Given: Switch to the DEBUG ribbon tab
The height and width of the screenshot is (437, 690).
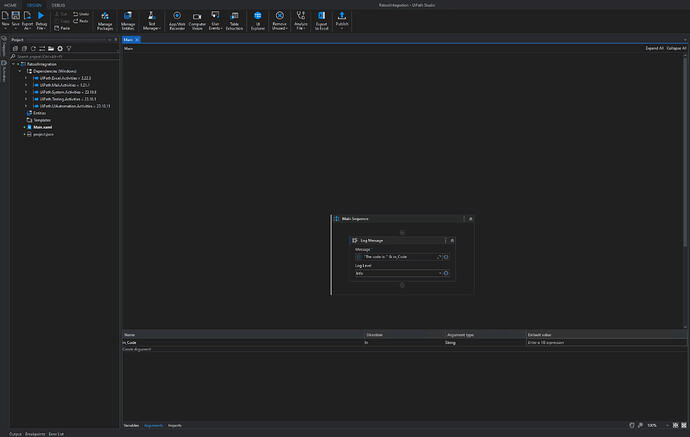Looking at the screenshot, I should (x=57, y=4).
